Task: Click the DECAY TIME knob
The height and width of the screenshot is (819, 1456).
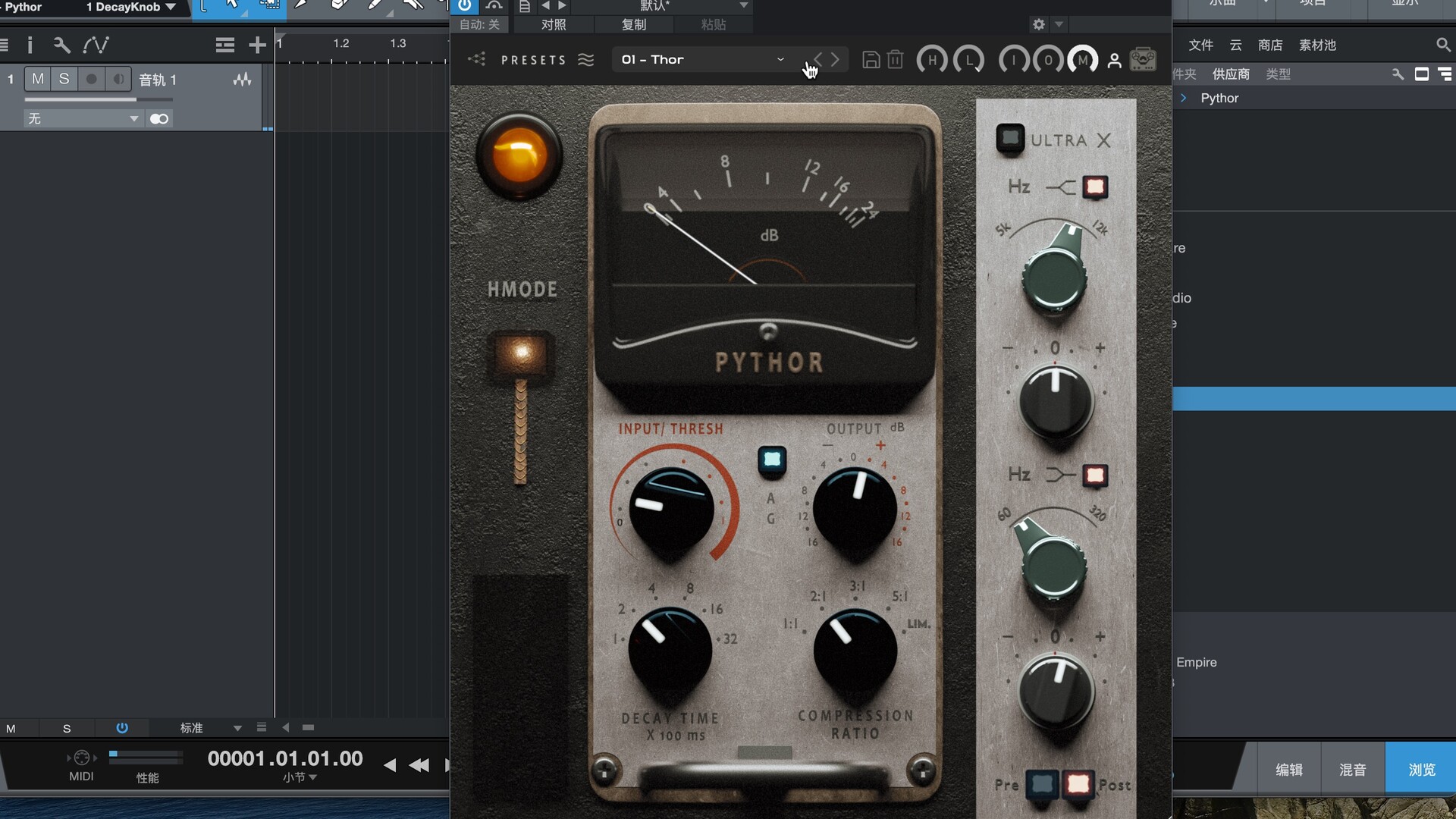Action: point(670,651)
